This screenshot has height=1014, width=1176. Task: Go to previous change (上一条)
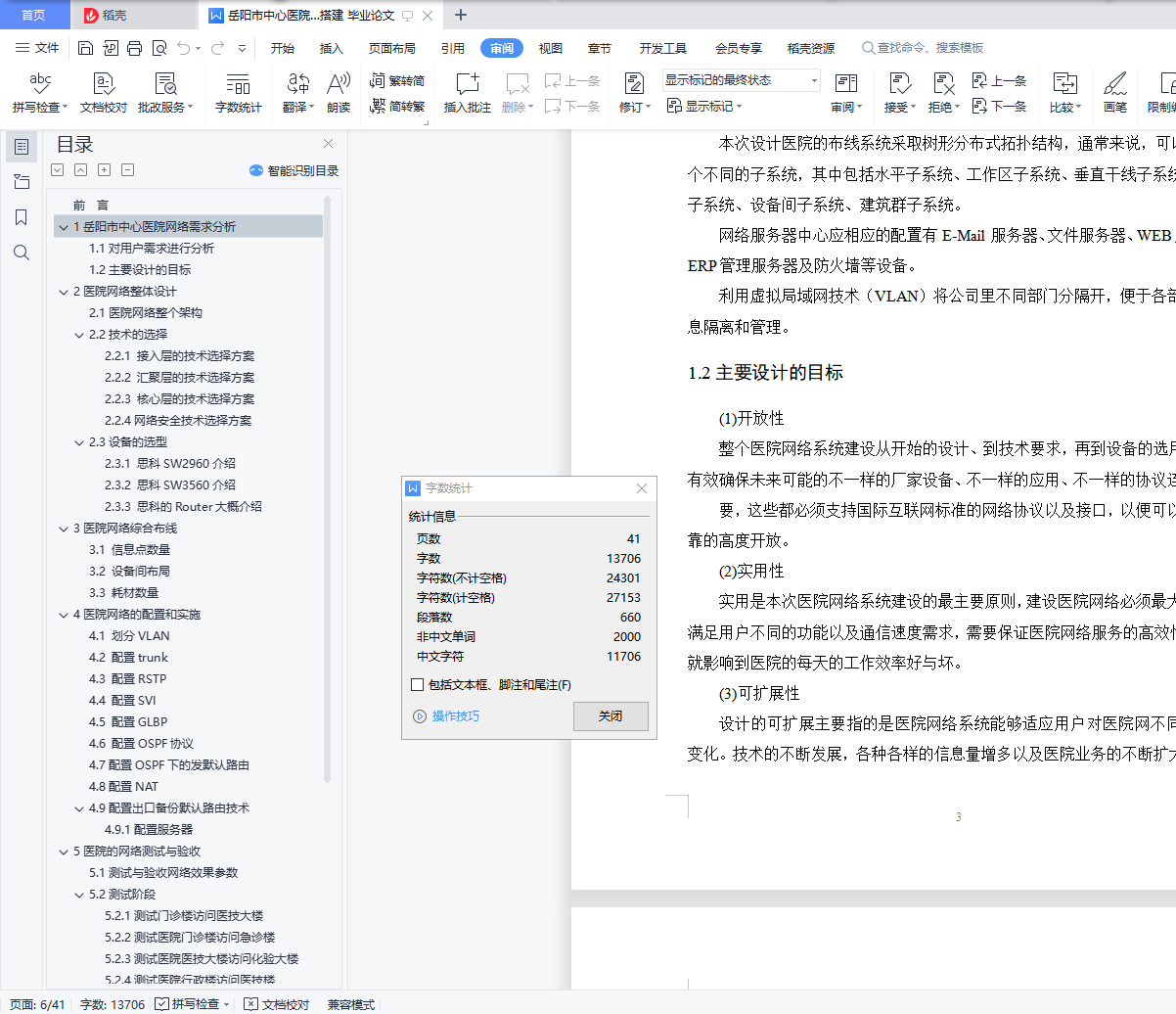coord(999,81)
